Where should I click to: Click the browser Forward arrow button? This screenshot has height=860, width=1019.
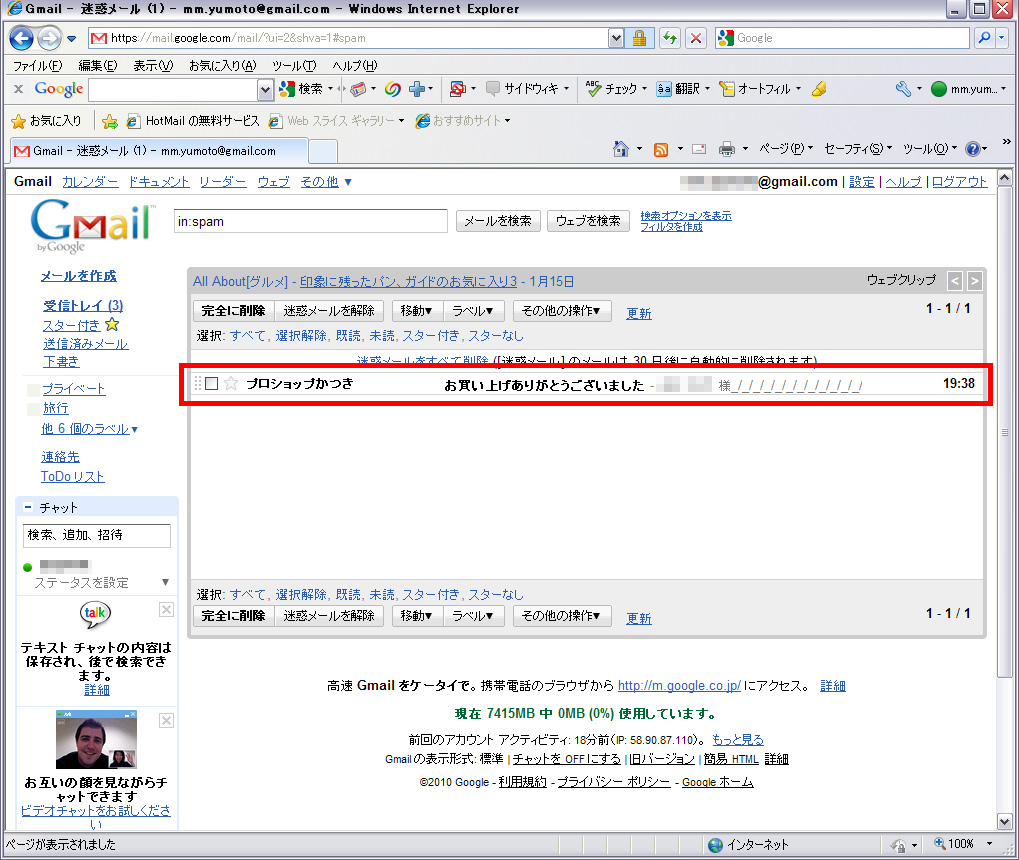(x=49, y=38)
